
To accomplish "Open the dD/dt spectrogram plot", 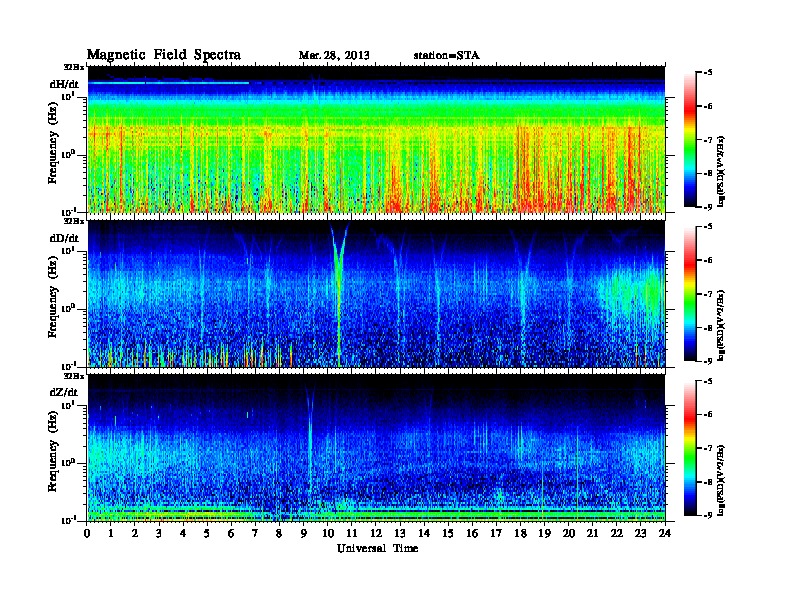I will click(x=376, y=294).
